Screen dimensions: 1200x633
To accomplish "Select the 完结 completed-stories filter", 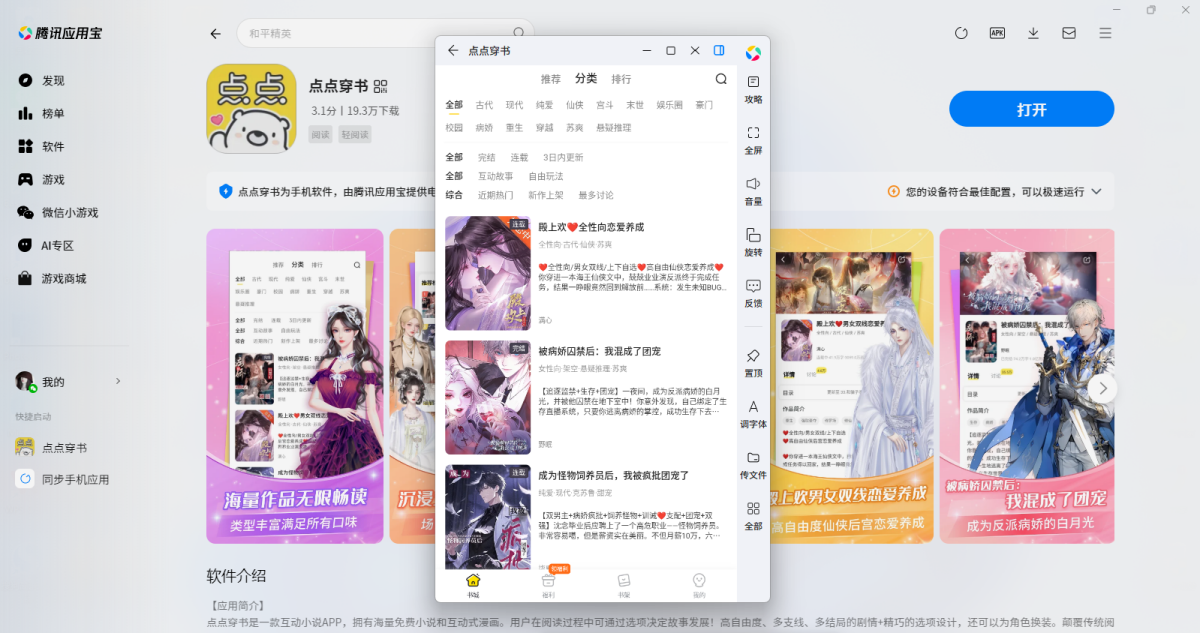I will (x=487, y=157).
